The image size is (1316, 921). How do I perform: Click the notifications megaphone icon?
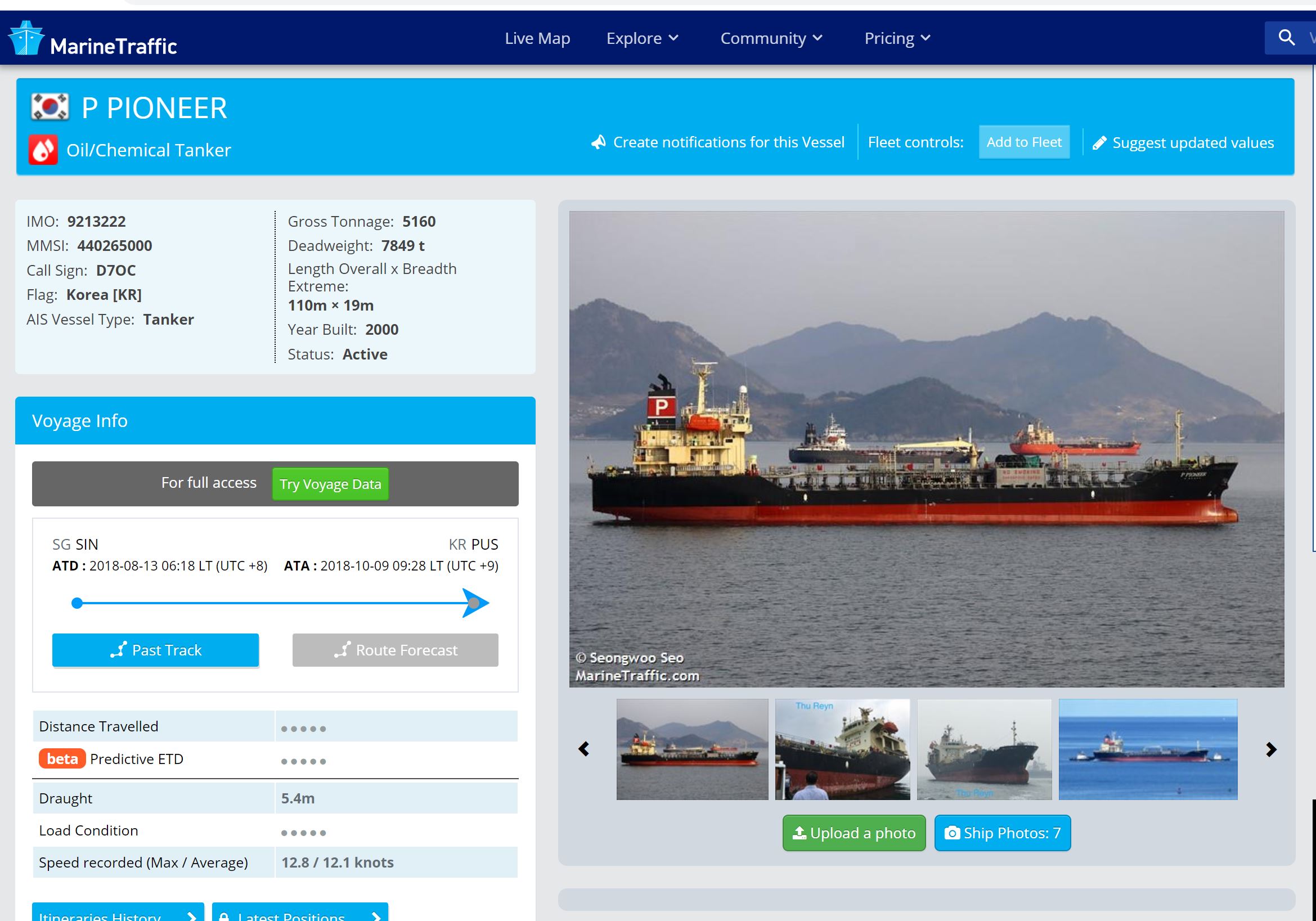point(599,142)
